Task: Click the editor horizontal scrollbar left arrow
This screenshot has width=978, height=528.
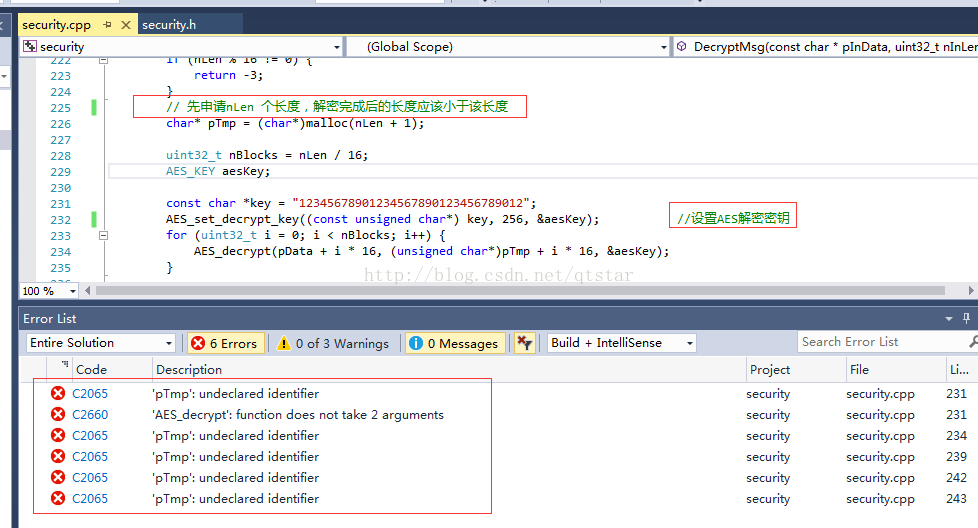Action: (x=87, y=290)
